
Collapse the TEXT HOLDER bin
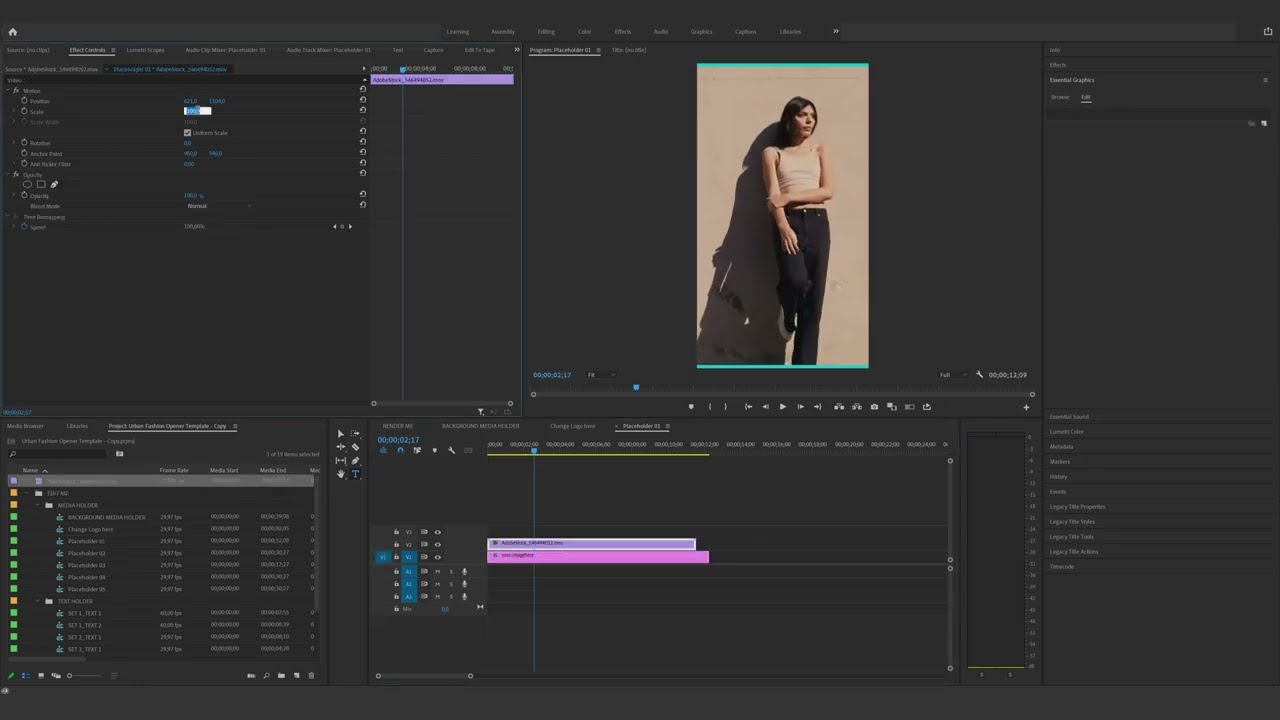[38, 601]
